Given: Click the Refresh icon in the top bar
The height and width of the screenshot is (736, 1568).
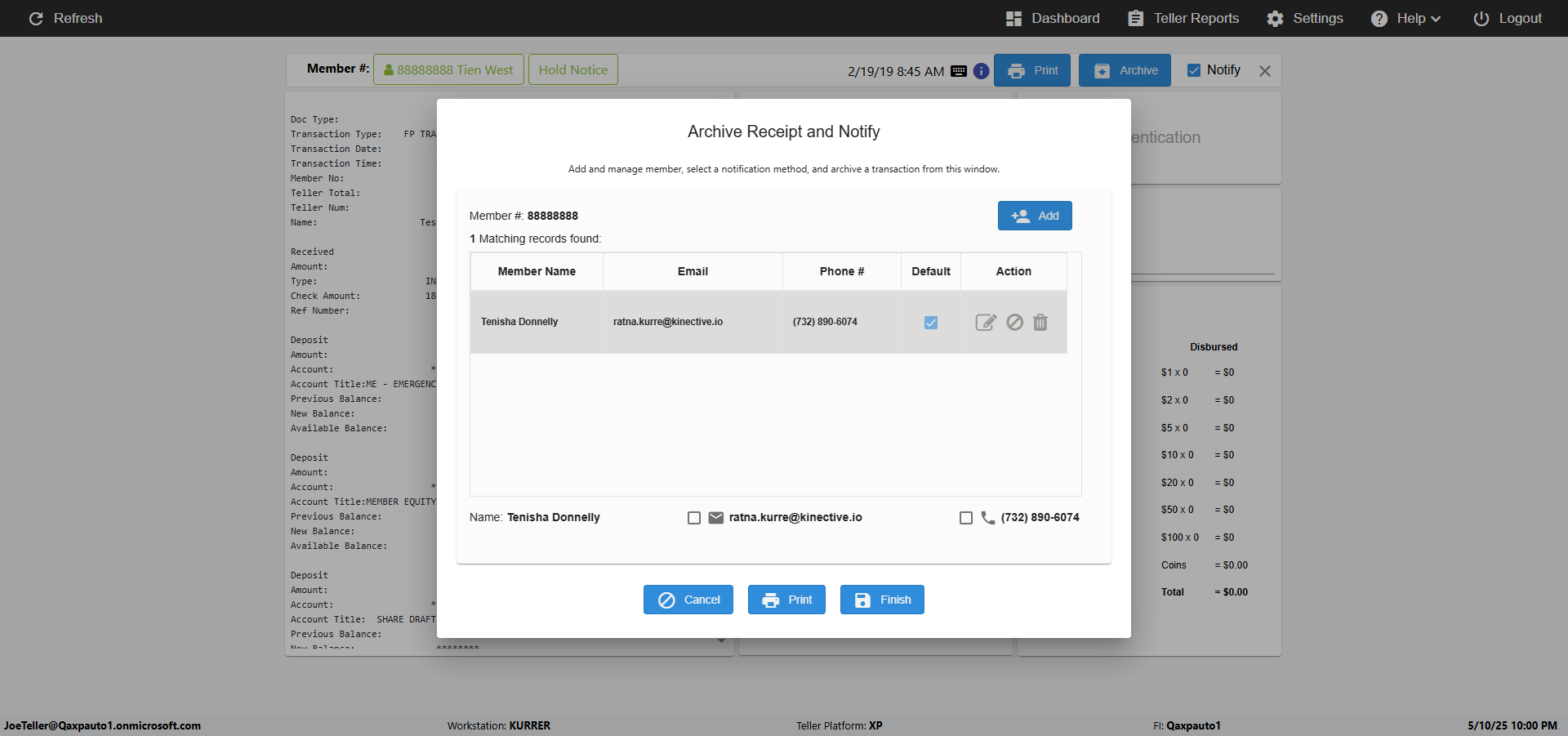Looking at the screenshot, I should 36,18.
